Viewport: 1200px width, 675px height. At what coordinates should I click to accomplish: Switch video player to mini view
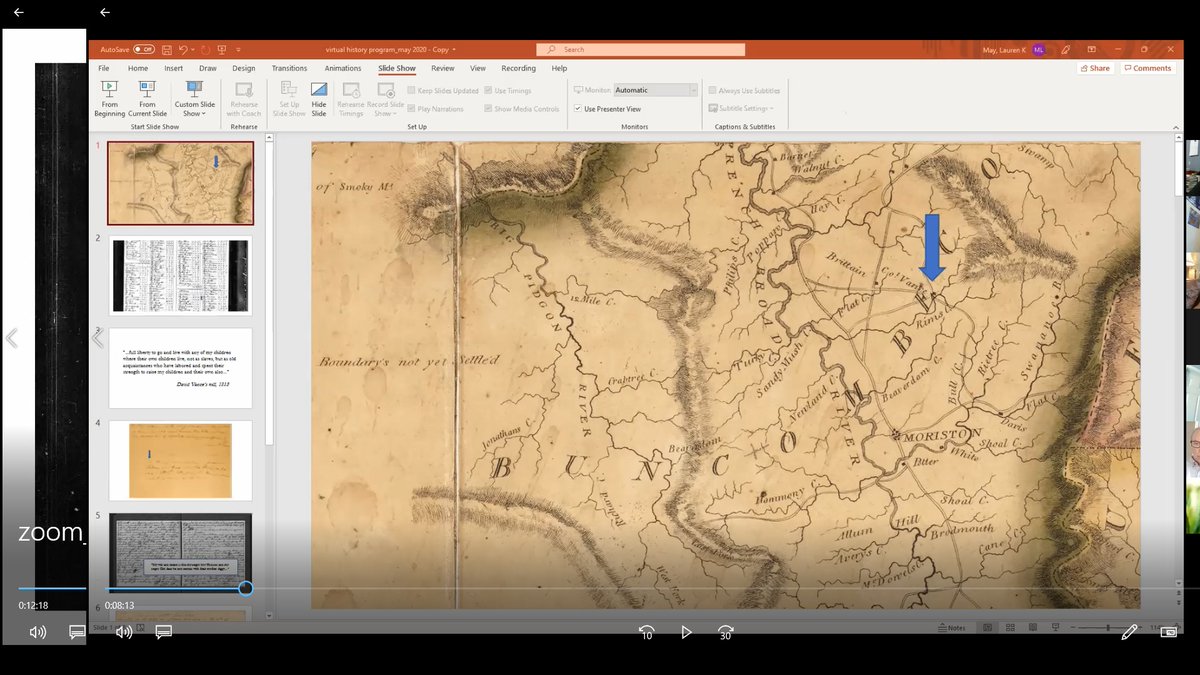tap(1167, 632)
